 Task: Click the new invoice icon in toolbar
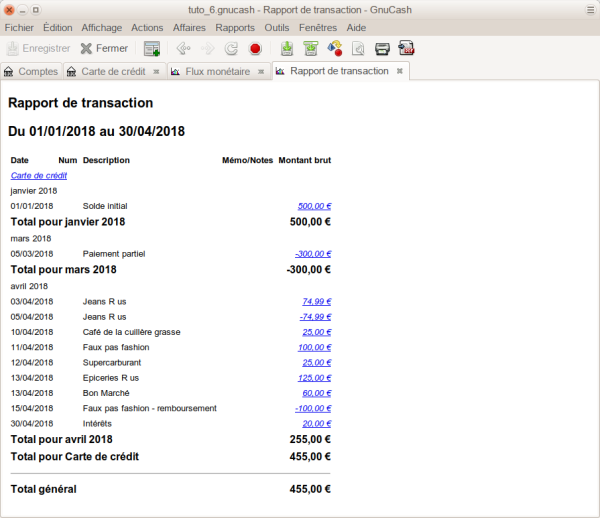tap(152, 49)
